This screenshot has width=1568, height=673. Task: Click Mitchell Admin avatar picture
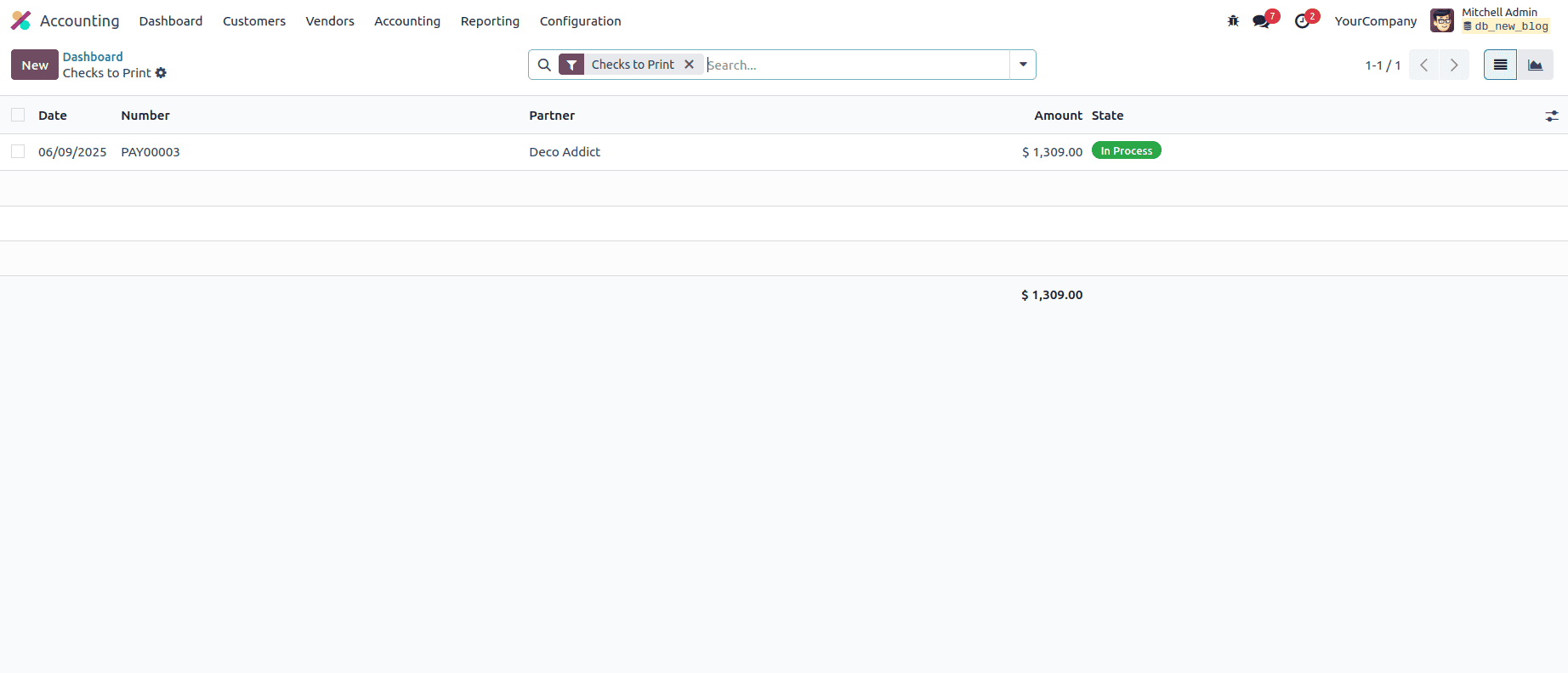[x=1442, y=20]
